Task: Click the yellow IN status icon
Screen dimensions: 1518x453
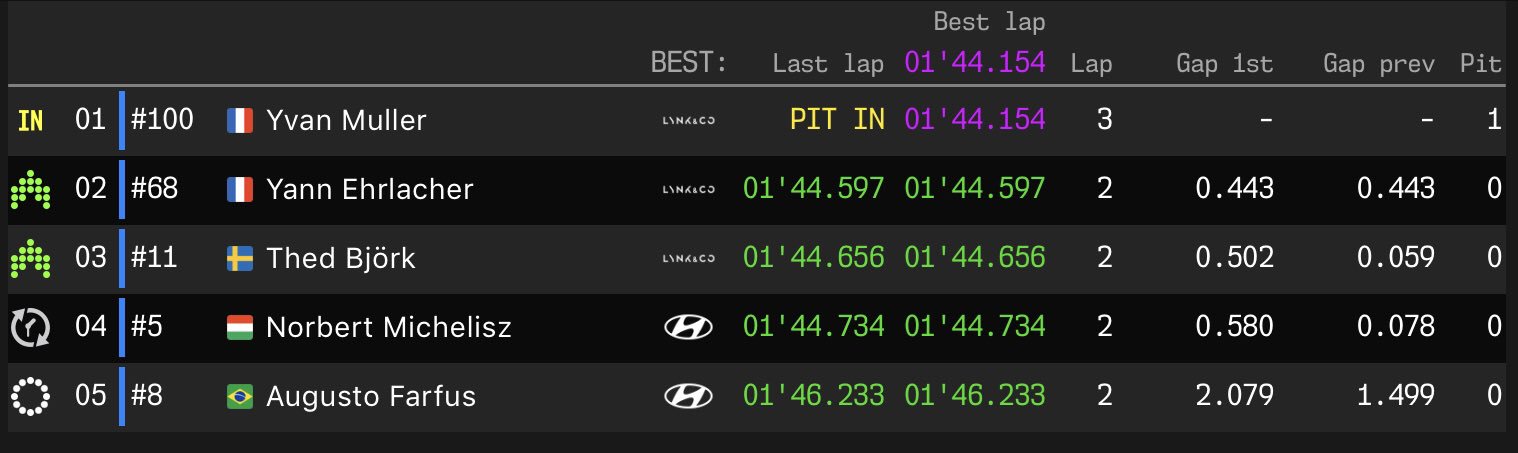Action: point(31,121)
